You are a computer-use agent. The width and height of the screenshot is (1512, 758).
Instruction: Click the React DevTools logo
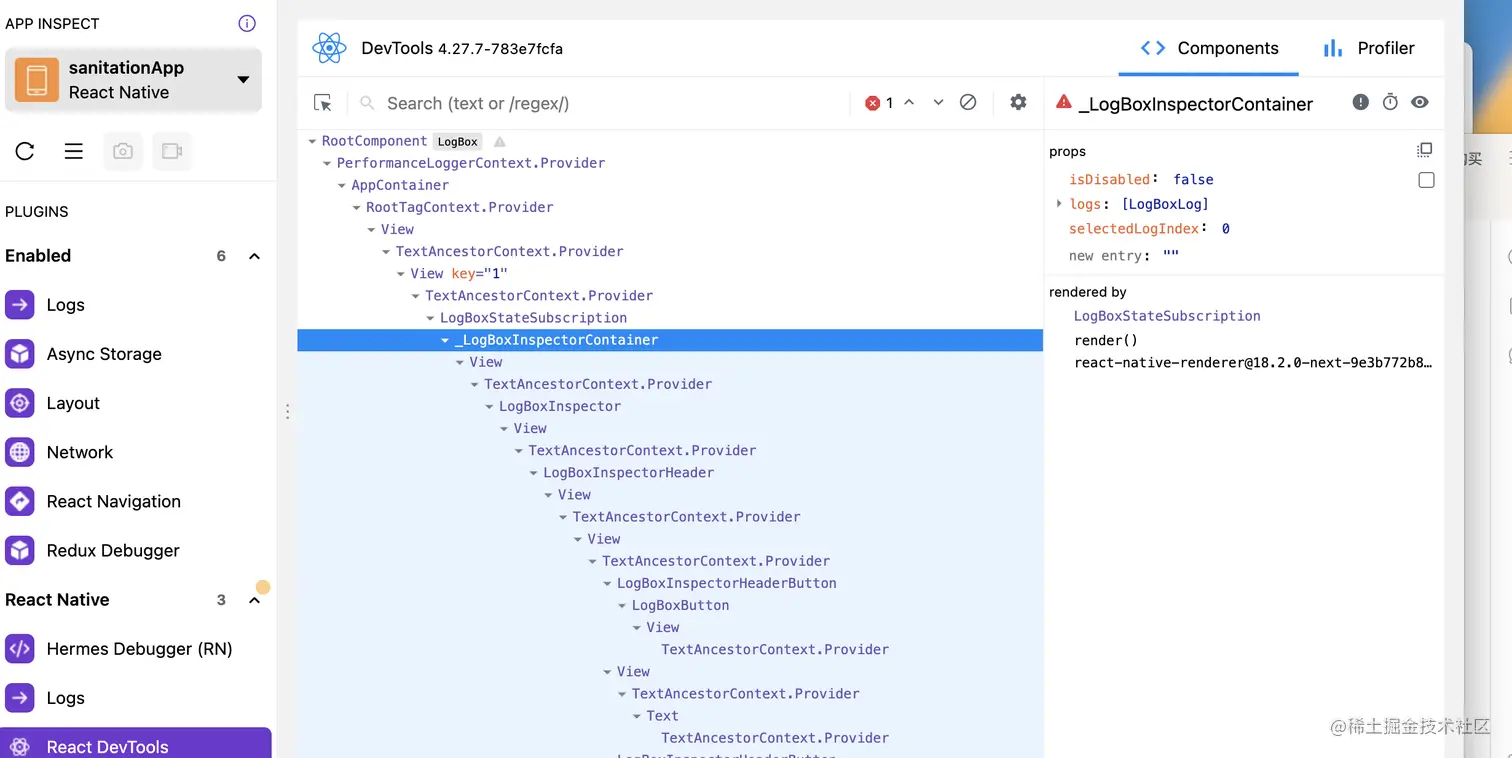pyautogui.click(x=329, y=48)
